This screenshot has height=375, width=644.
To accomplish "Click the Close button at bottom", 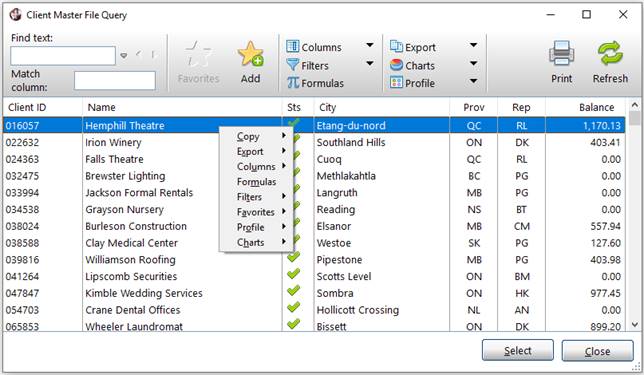I will click(597, 351).
